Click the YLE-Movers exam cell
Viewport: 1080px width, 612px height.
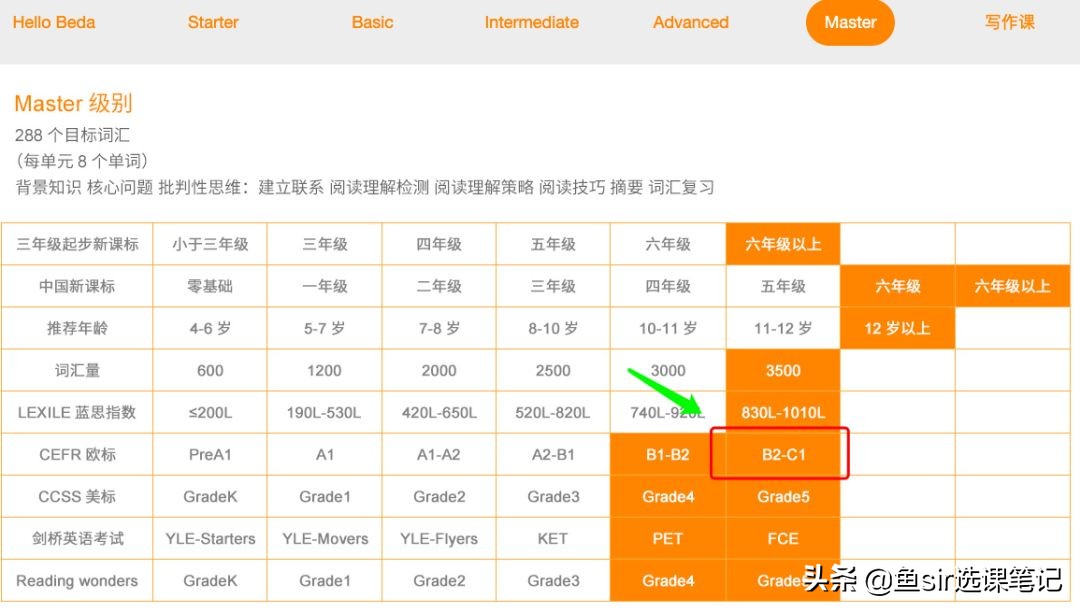pyautogui.click(x=324, y=538)
